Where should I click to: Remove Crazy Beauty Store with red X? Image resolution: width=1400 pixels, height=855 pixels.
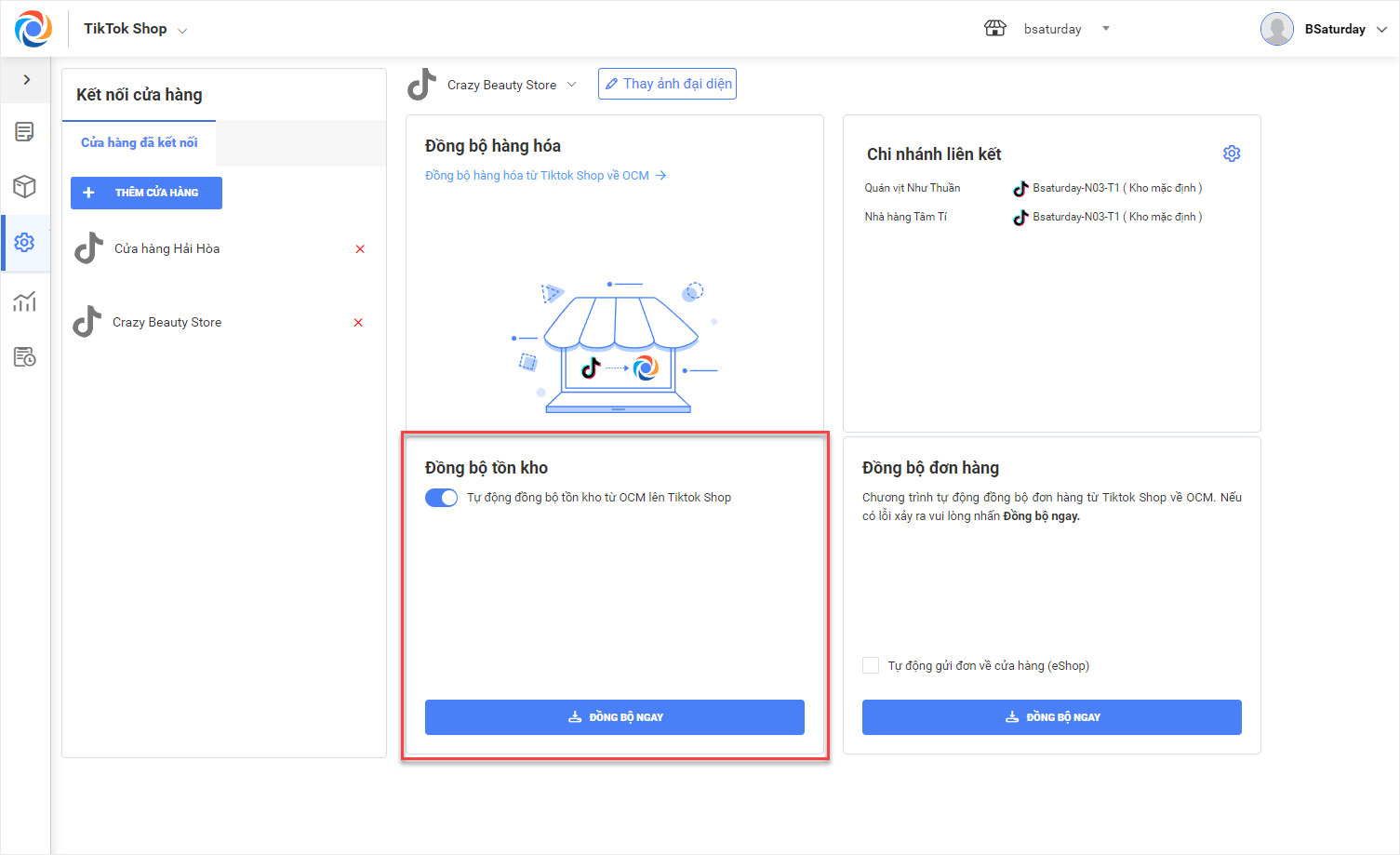tap(358, 323)
